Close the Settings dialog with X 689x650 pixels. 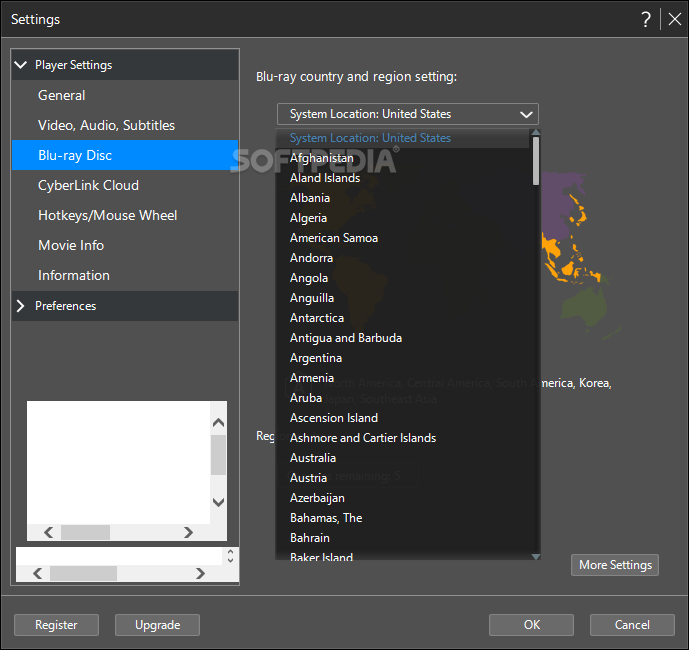coord(674,19)
